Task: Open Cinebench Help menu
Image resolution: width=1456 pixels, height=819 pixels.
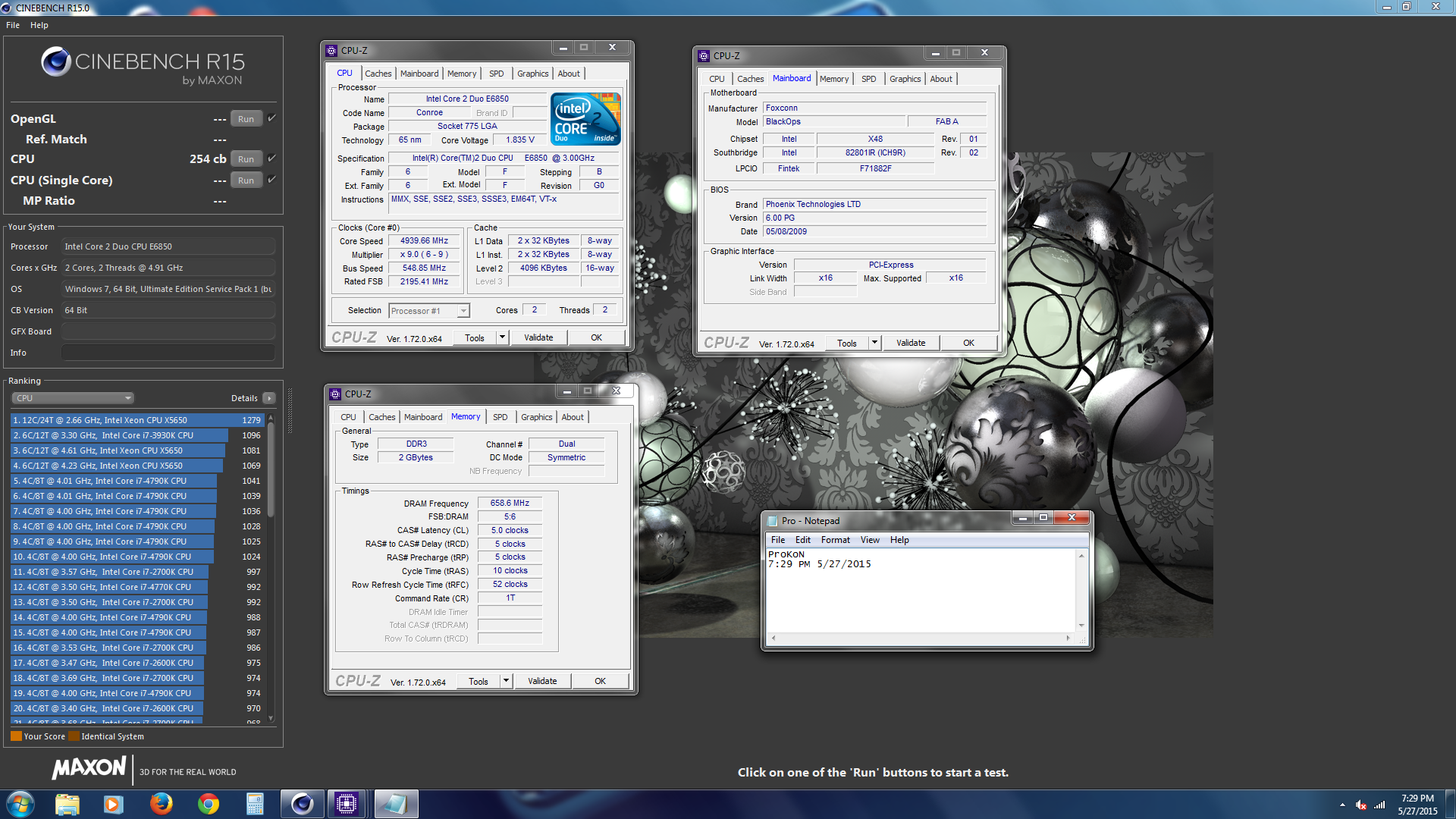Action: click(39, 25)
